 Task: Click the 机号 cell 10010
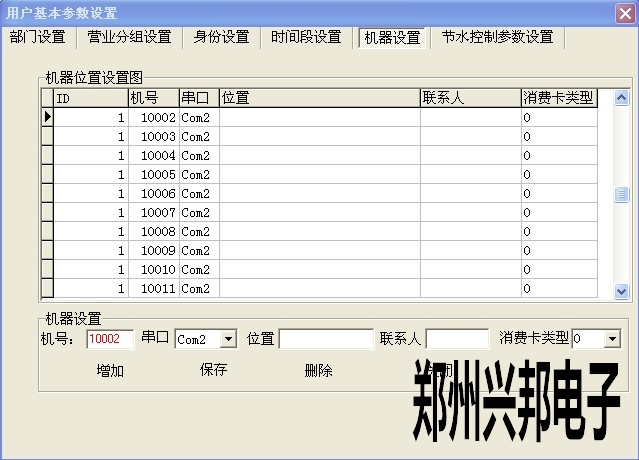pyautogui.click(x=154, y=270)
